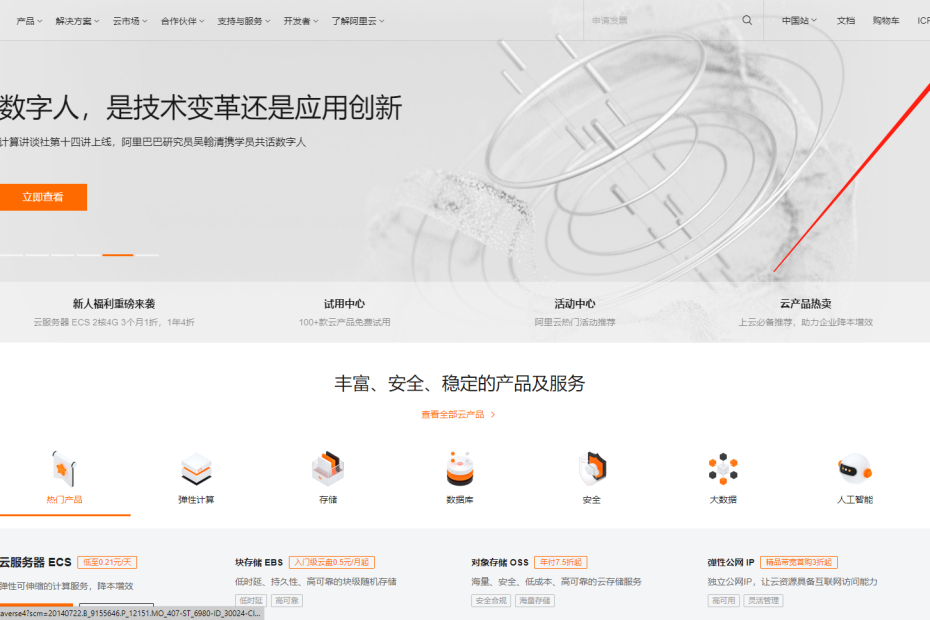Select the first banner carousel indicator

coord(11,255)
